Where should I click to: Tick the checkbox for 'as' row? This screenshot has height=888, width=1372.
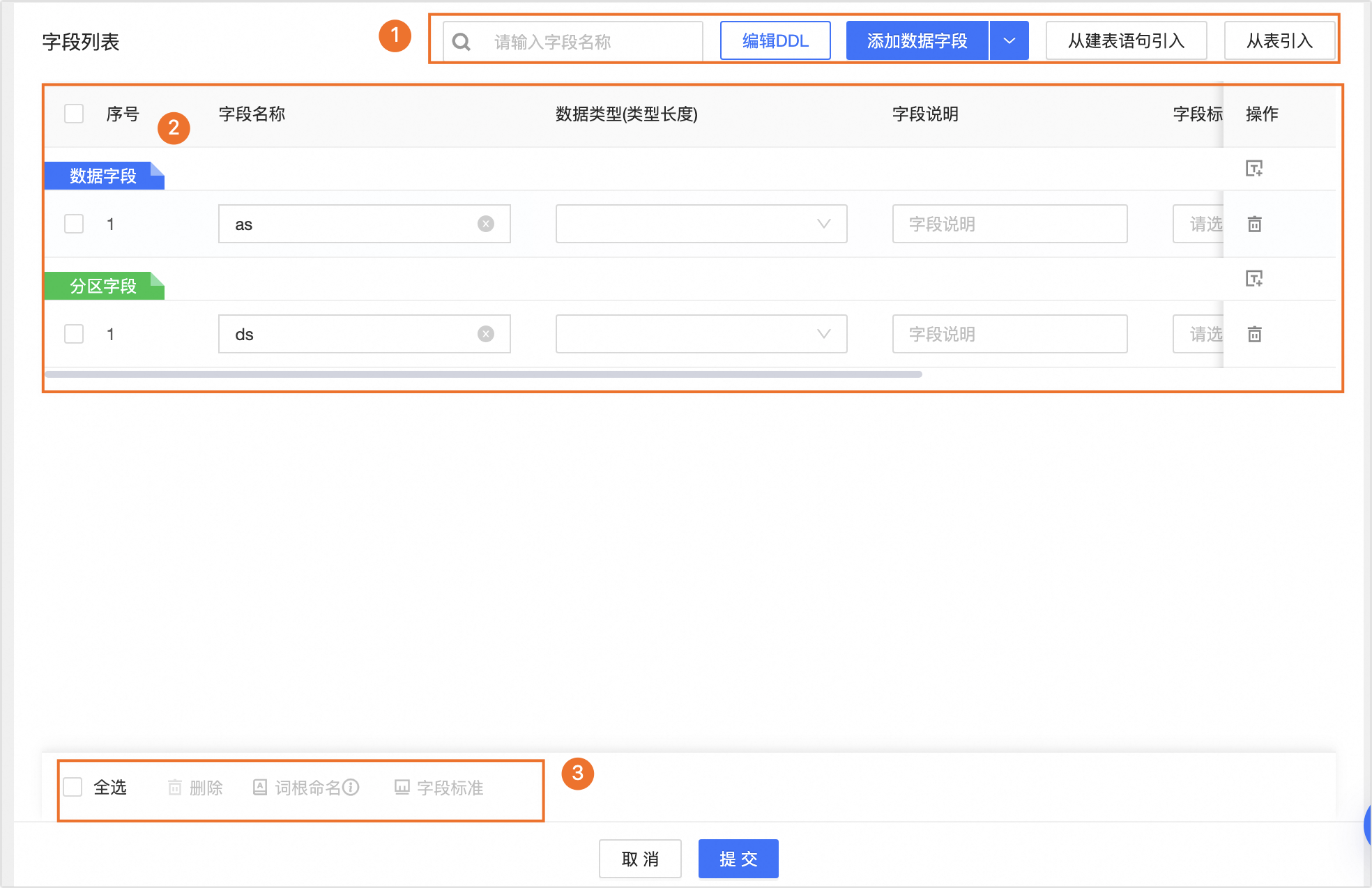tap(74, 224)
